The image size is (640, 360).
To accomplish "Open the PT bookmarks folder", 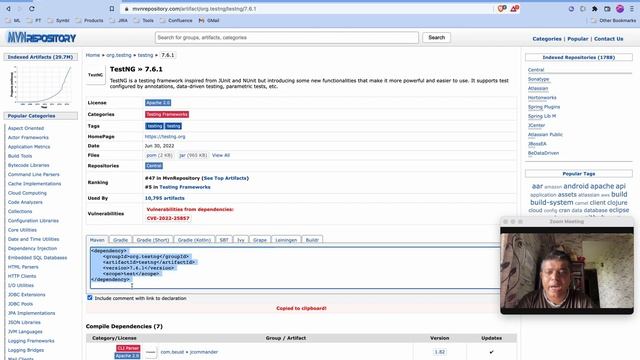I will point(34,20).
